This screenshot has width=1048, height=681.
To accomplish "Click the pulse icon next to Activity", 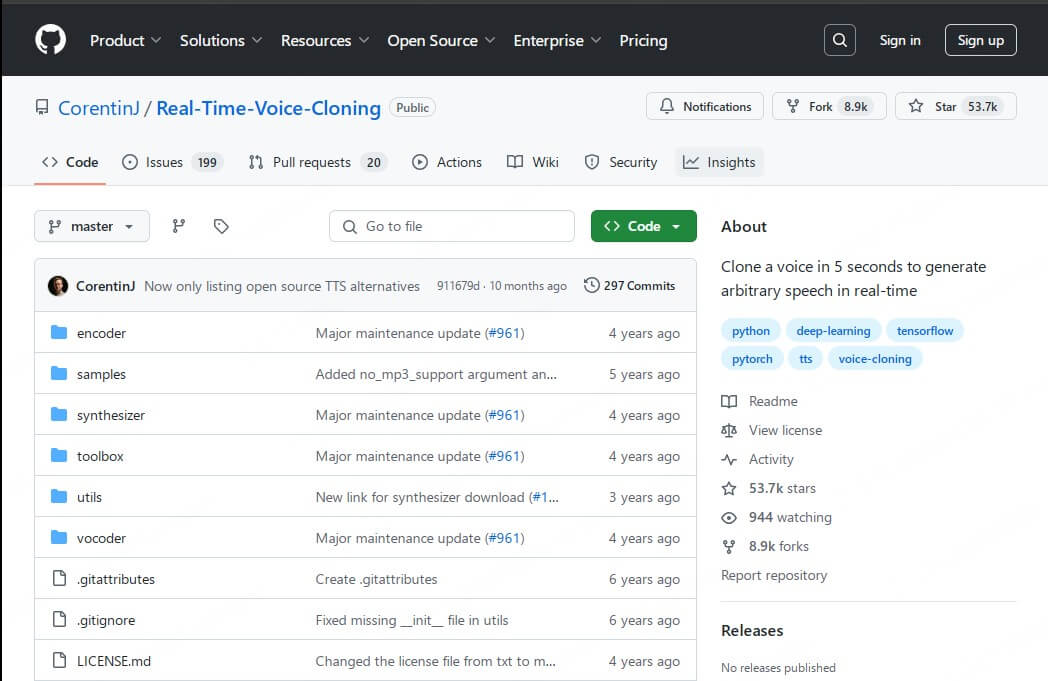I will [x=729, y=460].
